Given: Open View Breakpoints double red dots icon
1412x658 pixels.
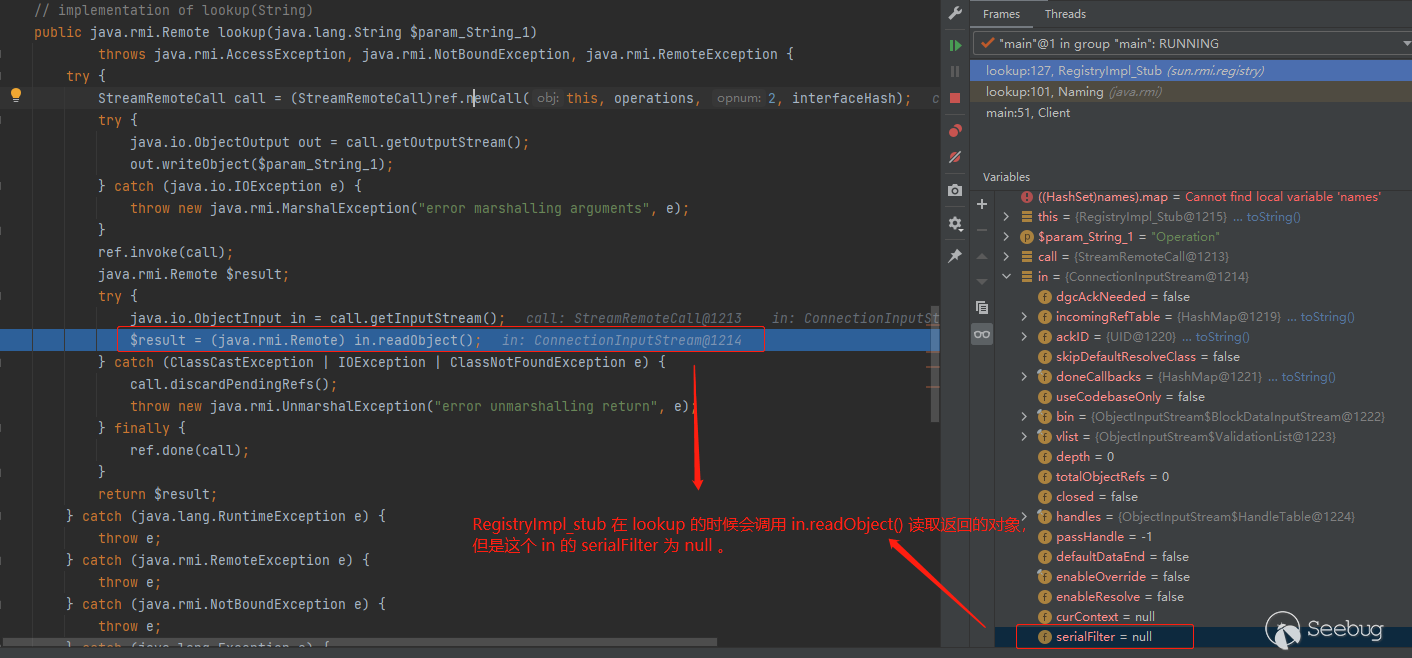Looking at the screenshot, I should 955,131.
